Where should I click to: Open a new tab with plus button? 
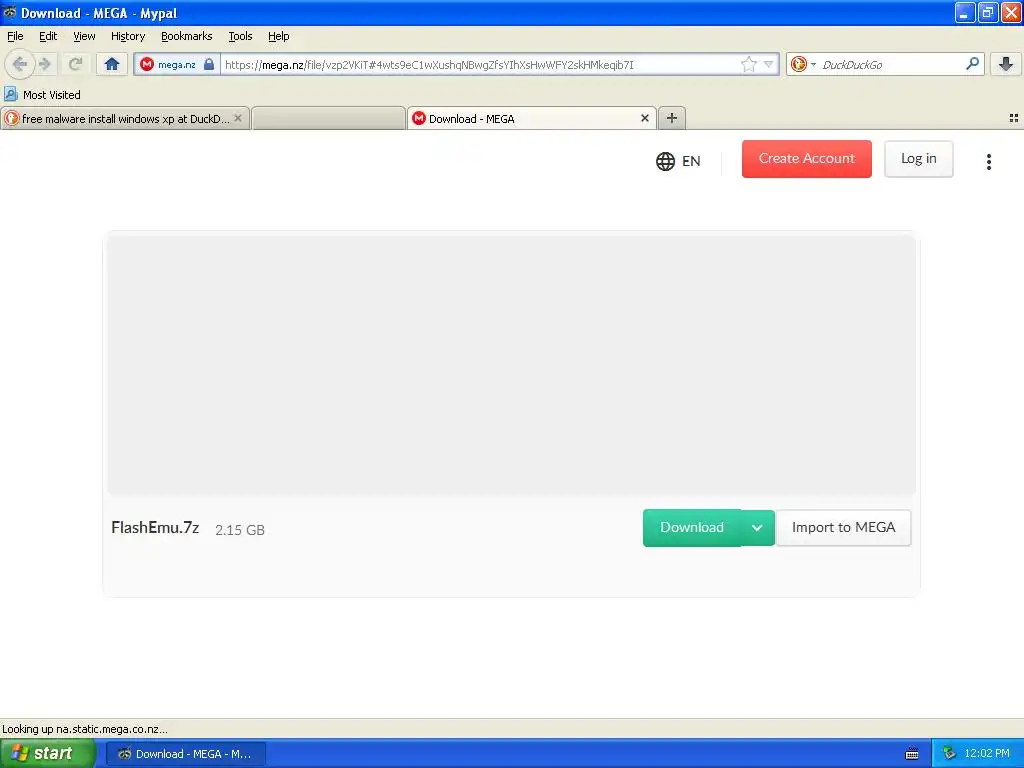[671, 118]
